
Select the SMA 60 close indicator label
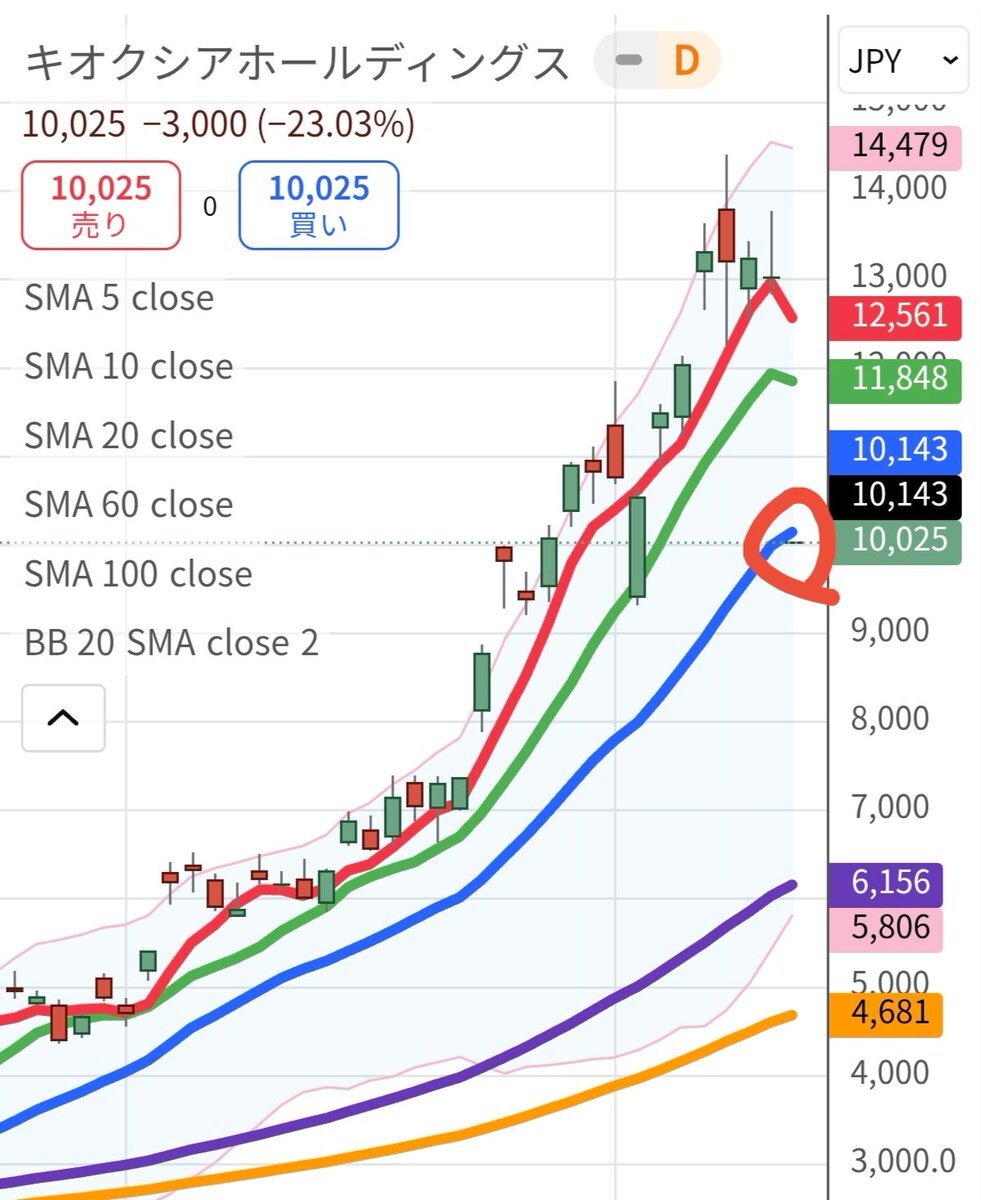point(129,505)
